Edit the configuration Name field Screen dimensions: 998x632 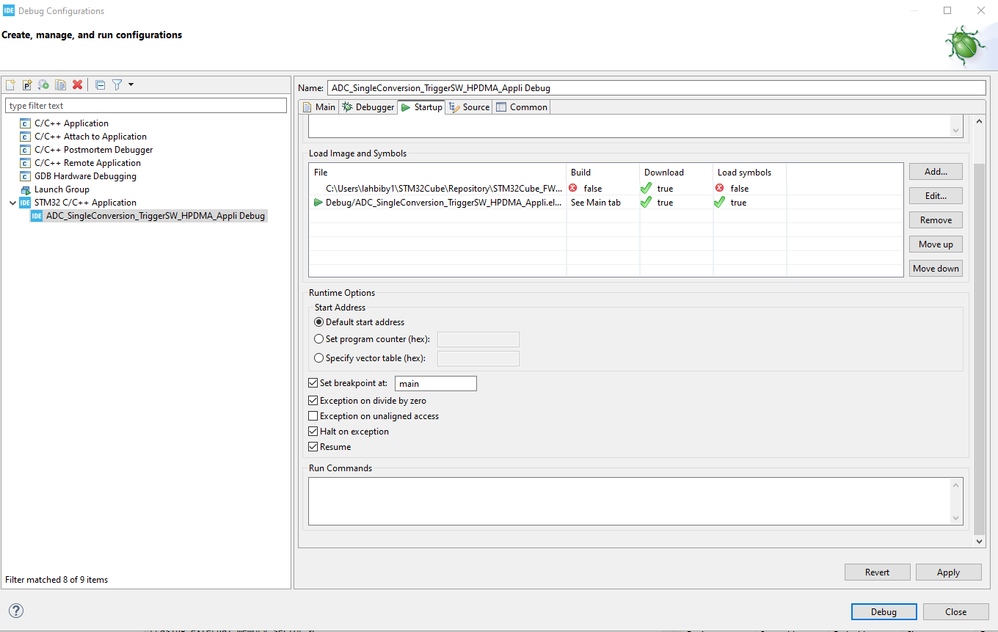(x=656, y=88)
